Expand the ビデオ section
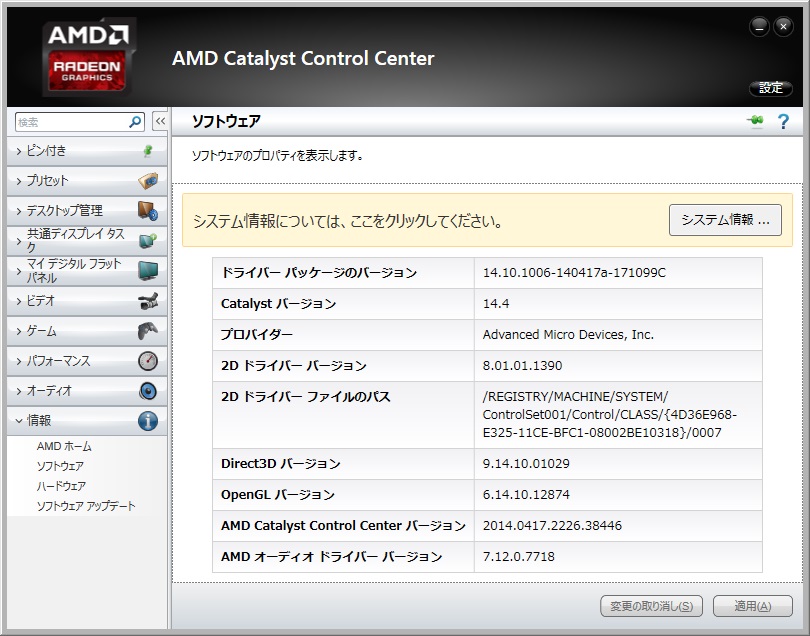The height and width of the screenshot is (636, 810). point(87,301)
